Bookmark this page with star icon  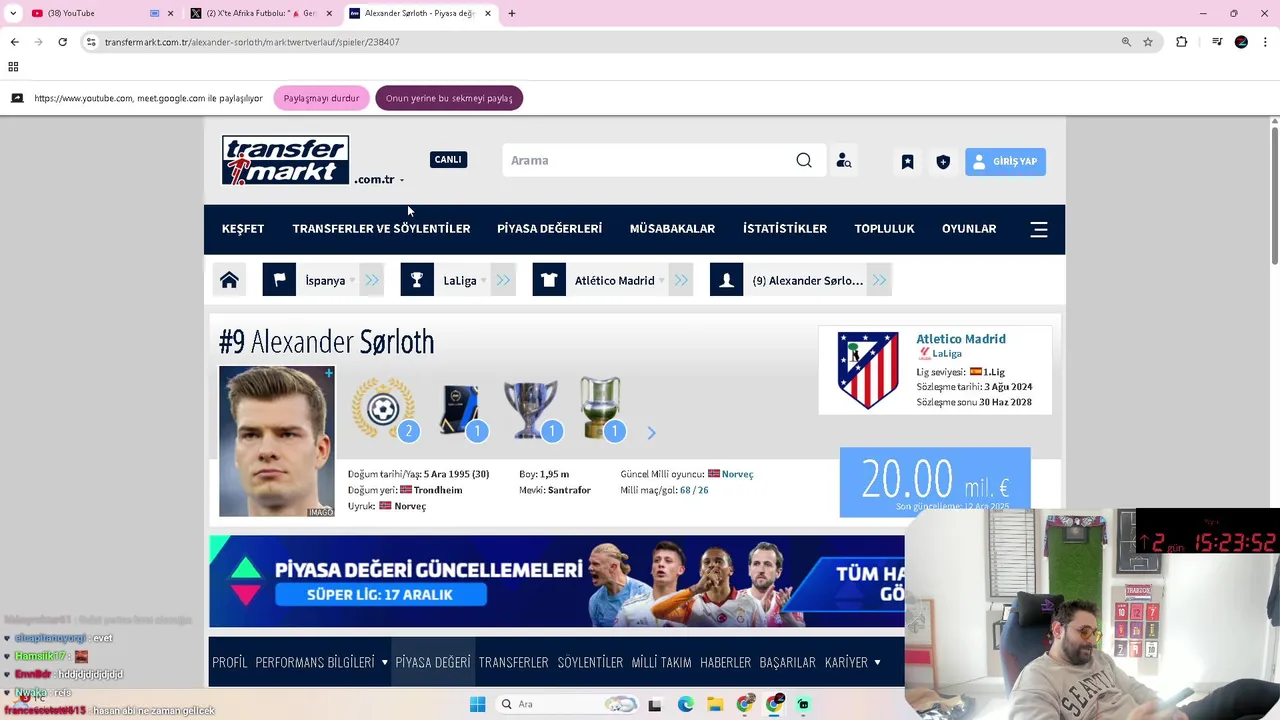(1148, 42)
